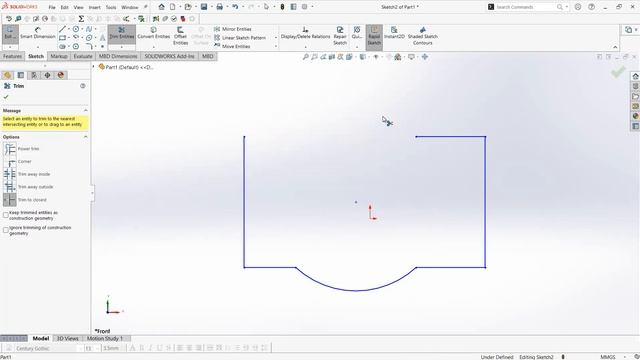This screenshot has width=640, height=360.
Task: Confirm Trim with the green checkmark
Action: coord(6,97)
